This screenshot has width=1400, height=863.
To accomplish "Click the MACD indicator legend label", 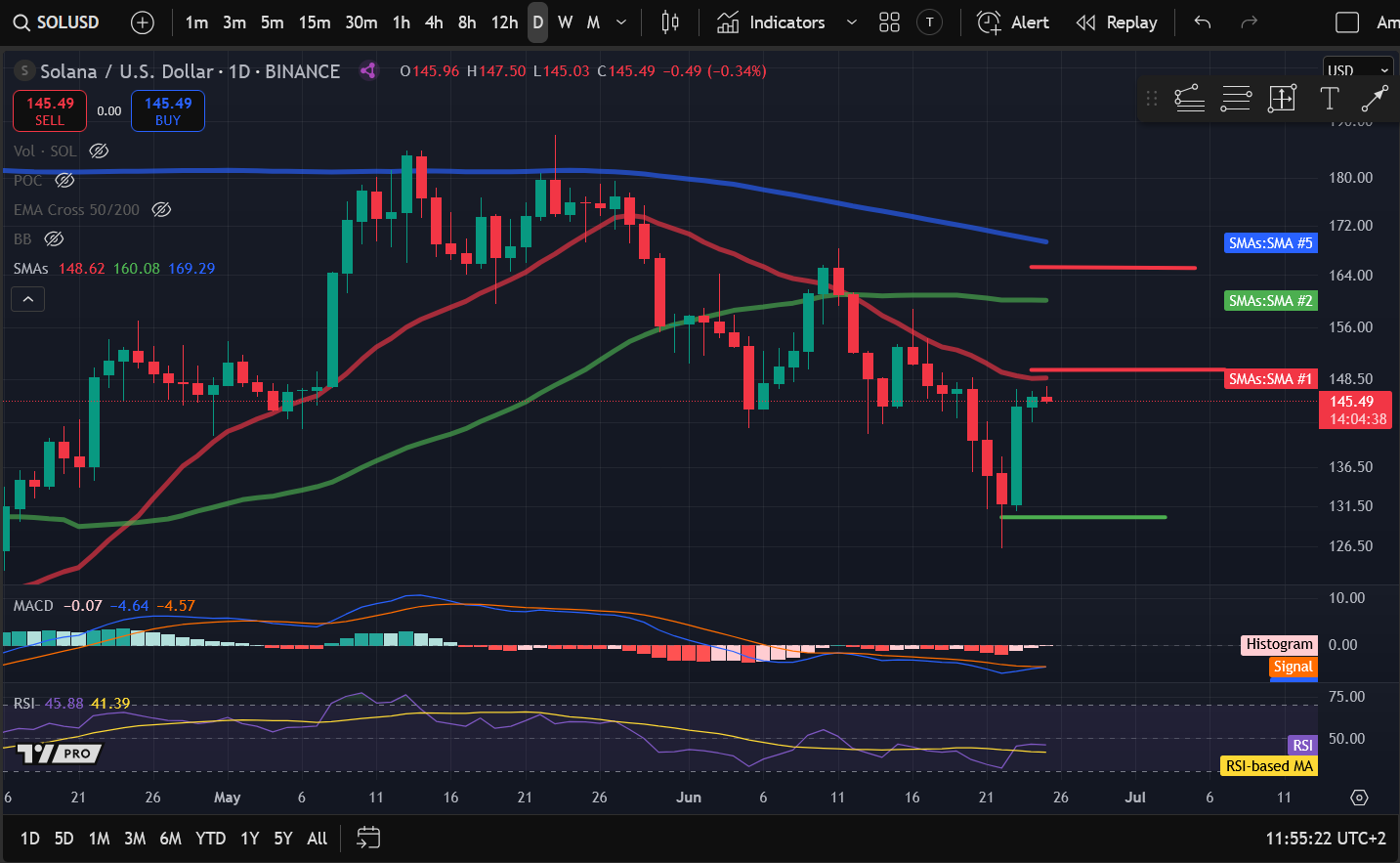I will pyautogui.click(x=33, y=606).
